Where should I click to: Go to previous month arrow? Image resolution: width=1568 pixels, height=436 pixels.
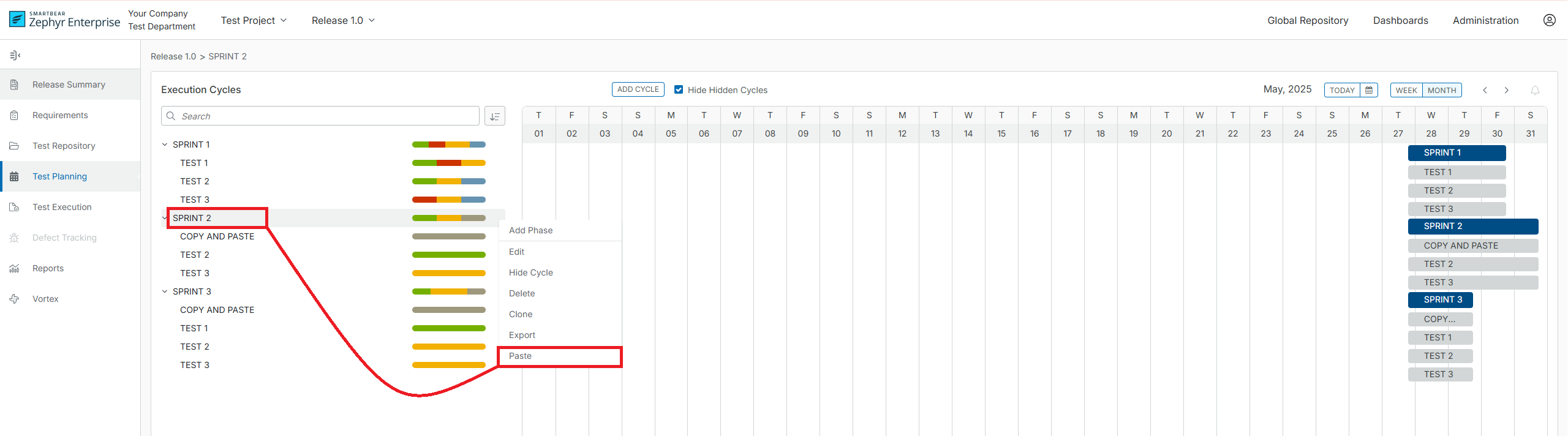tap(1485, 90)
